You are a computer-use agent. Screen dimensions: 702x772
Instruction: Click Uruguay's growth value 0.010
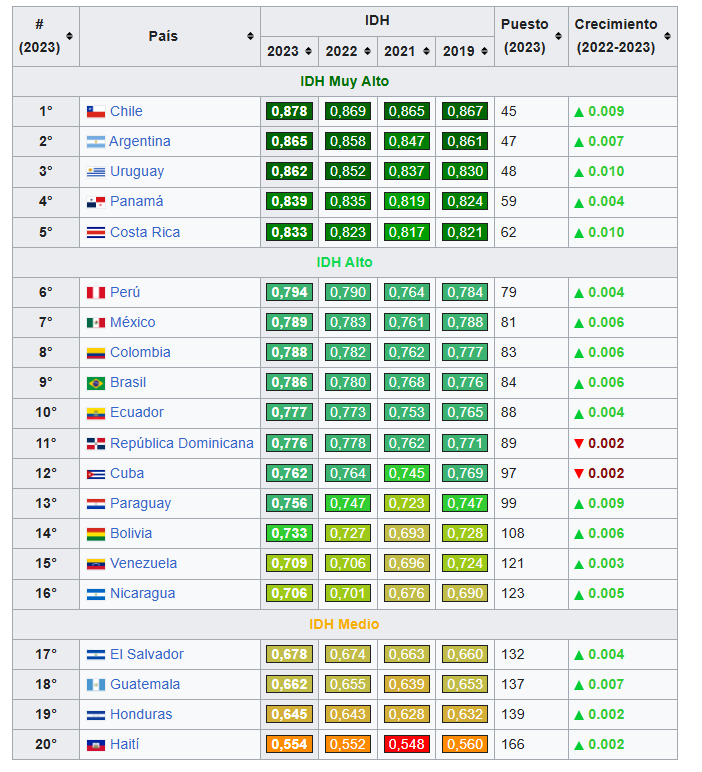tap(606, 172)
